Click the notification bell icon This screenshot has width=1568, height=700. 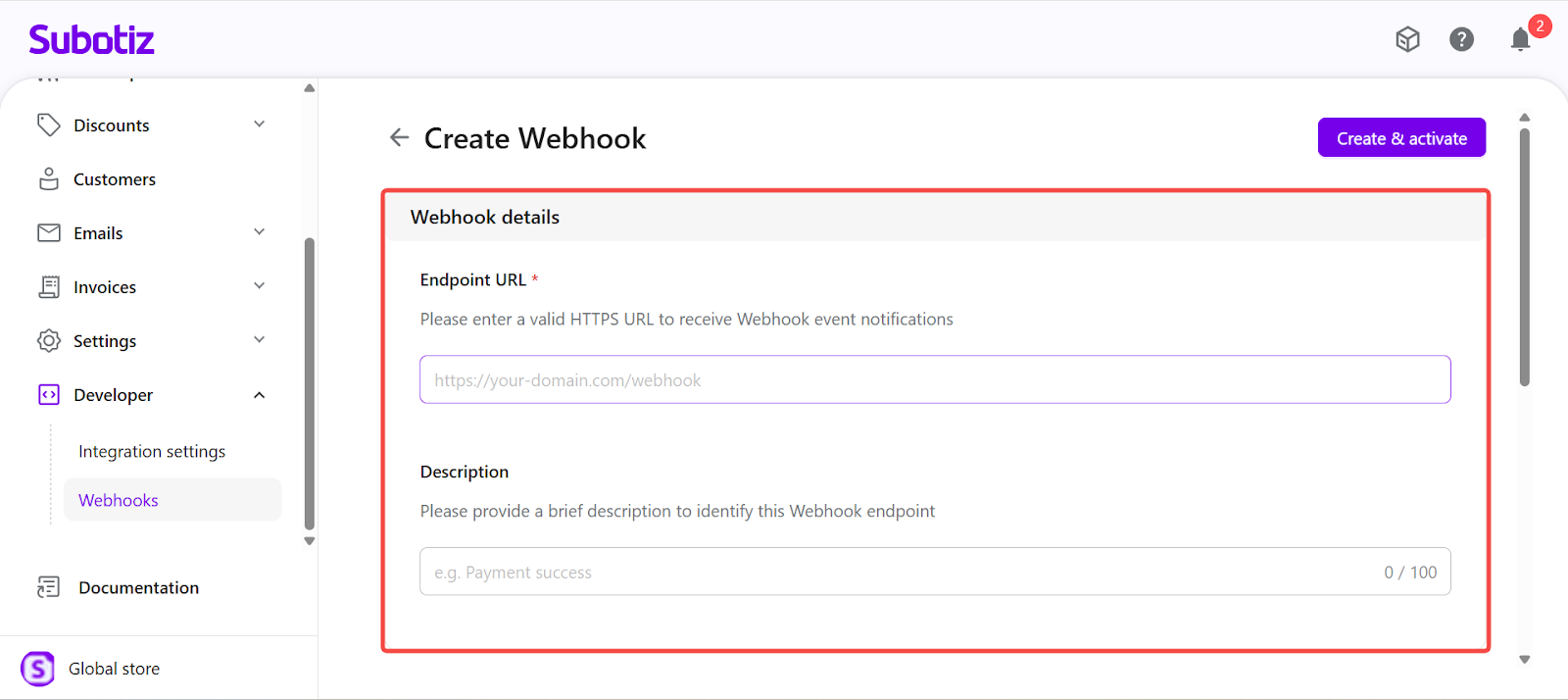1520,39
